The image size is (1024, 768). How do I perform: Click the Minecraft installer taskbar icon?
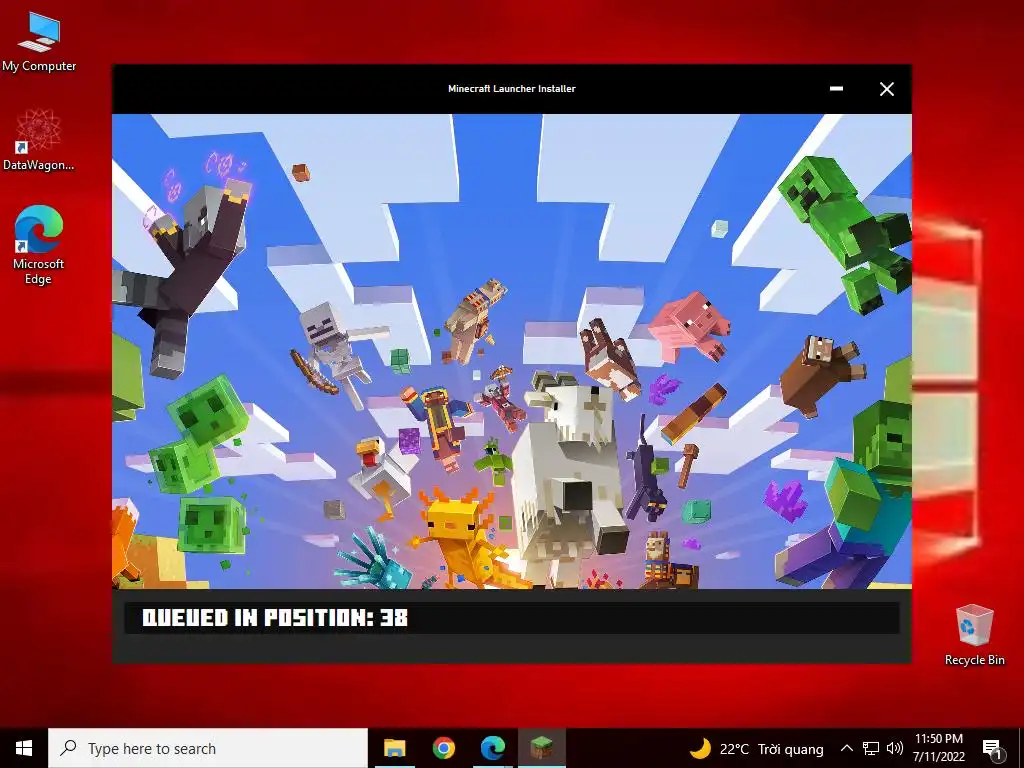pos(541,748)
